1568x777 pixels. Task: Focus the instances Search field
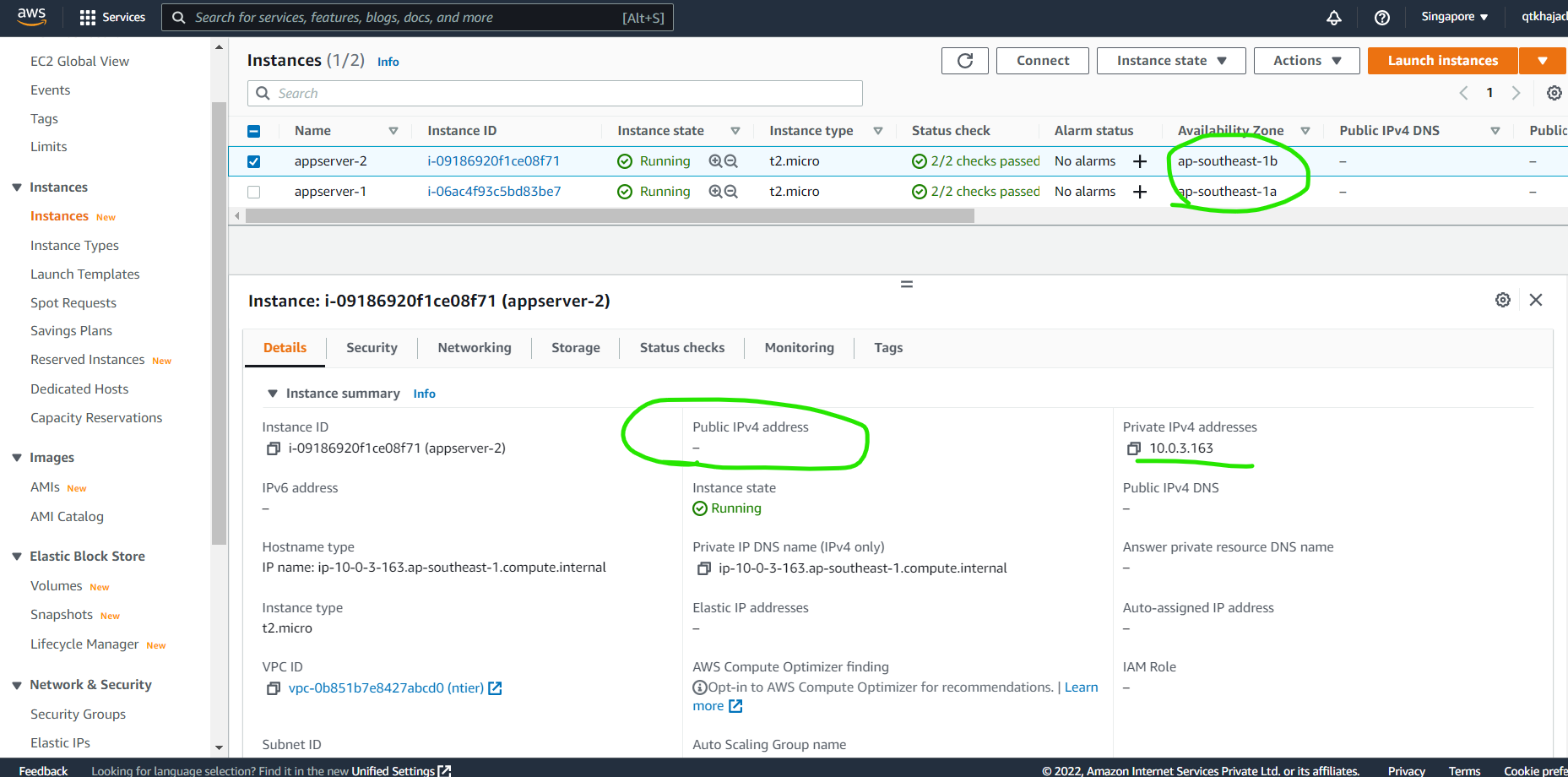coord(555,94)
